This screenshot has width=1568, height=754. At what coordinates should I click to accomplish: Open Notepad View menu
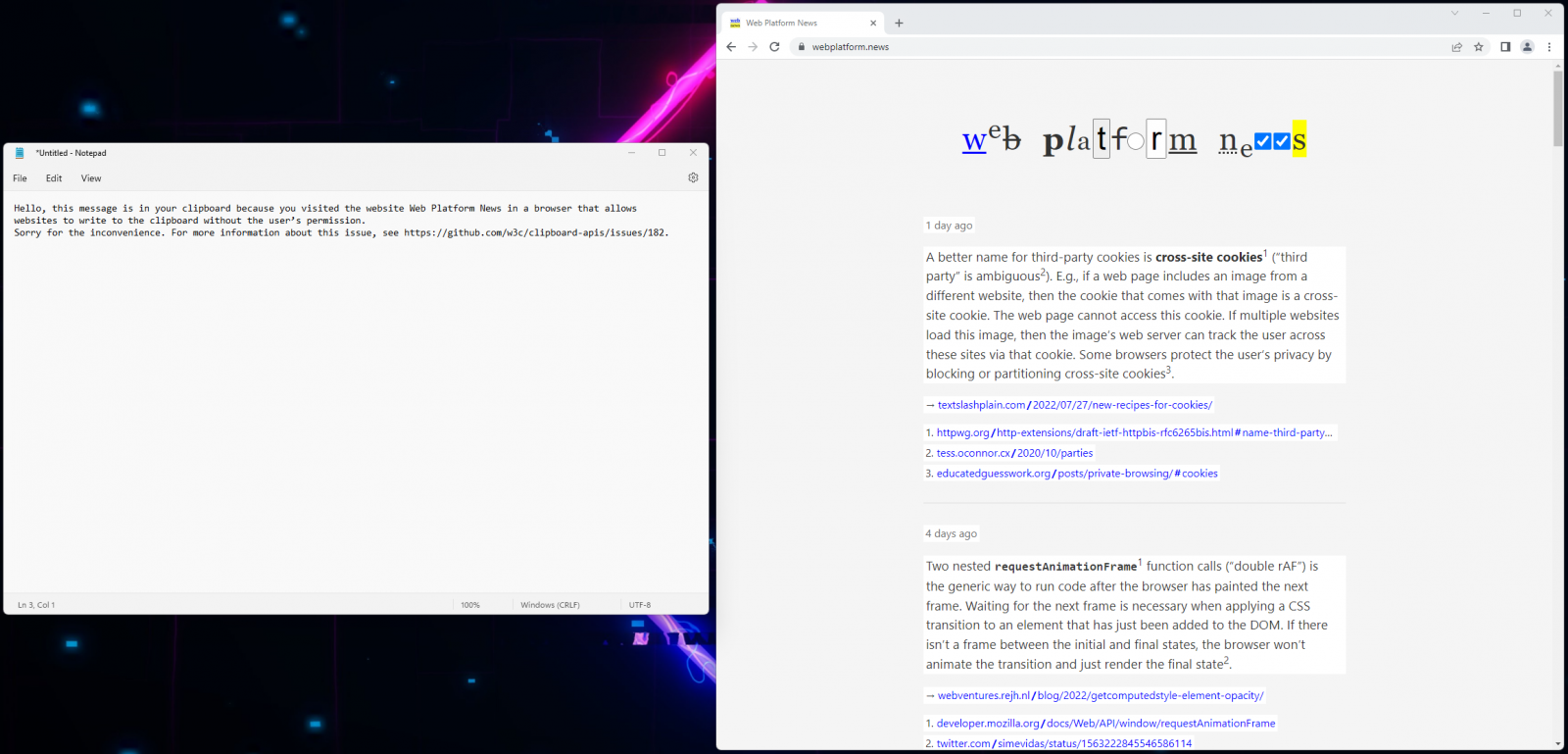point(91,178)
